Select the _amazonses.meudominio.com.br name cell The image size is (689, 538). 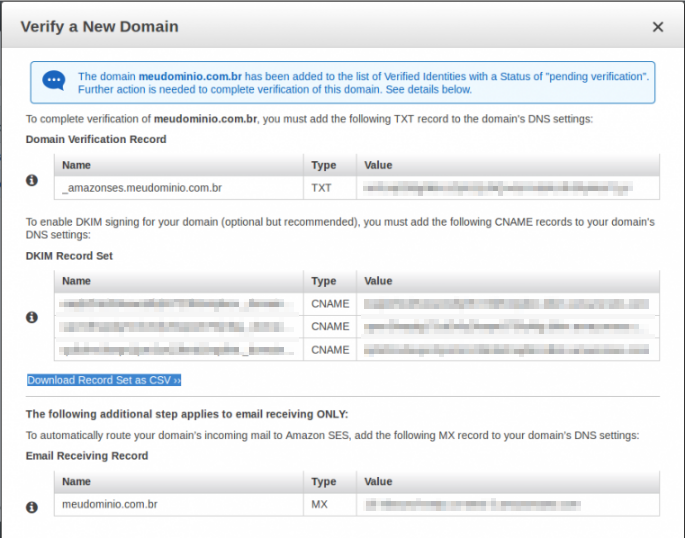[142, 187]
